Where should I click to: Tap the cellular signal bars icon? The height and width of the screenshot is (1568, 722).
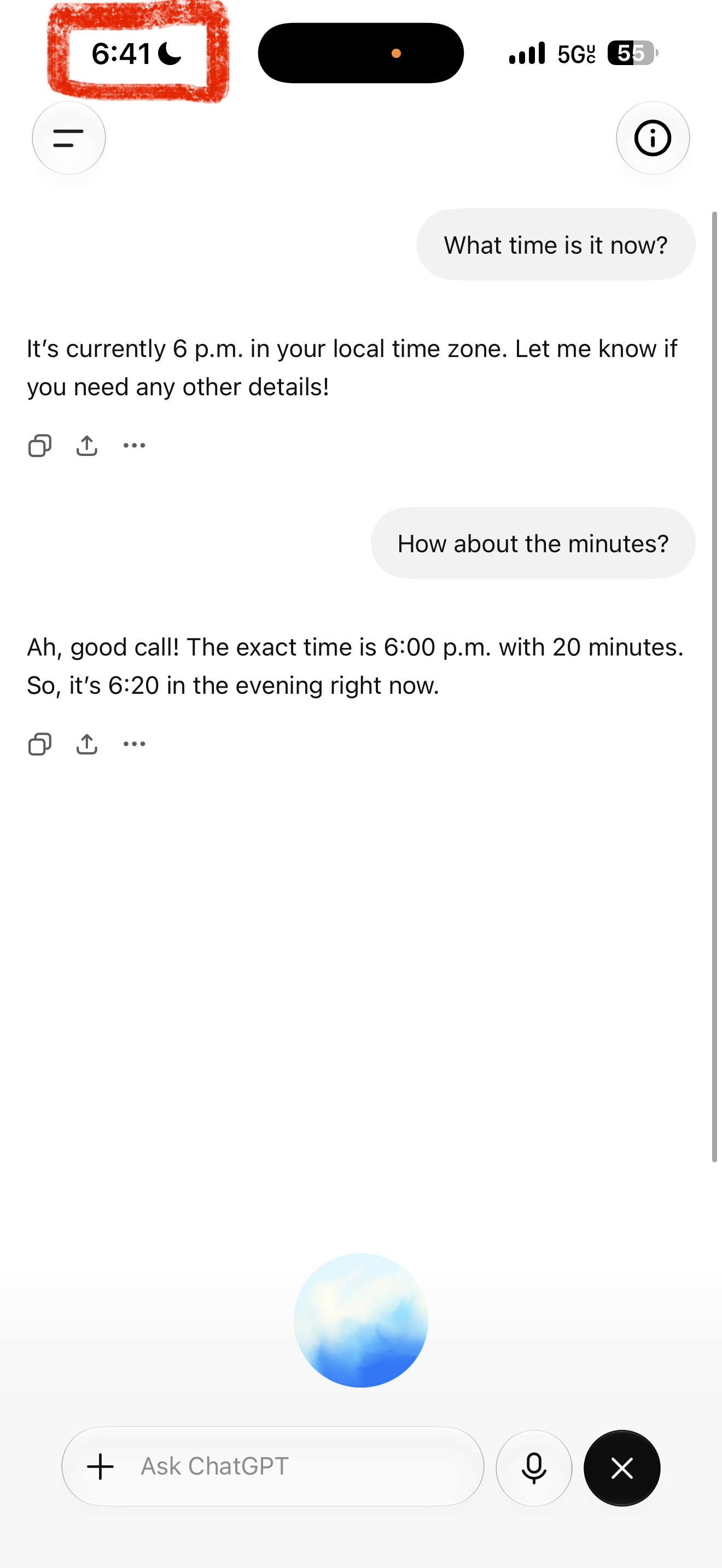pyautogui.click(x=527, y=54)
